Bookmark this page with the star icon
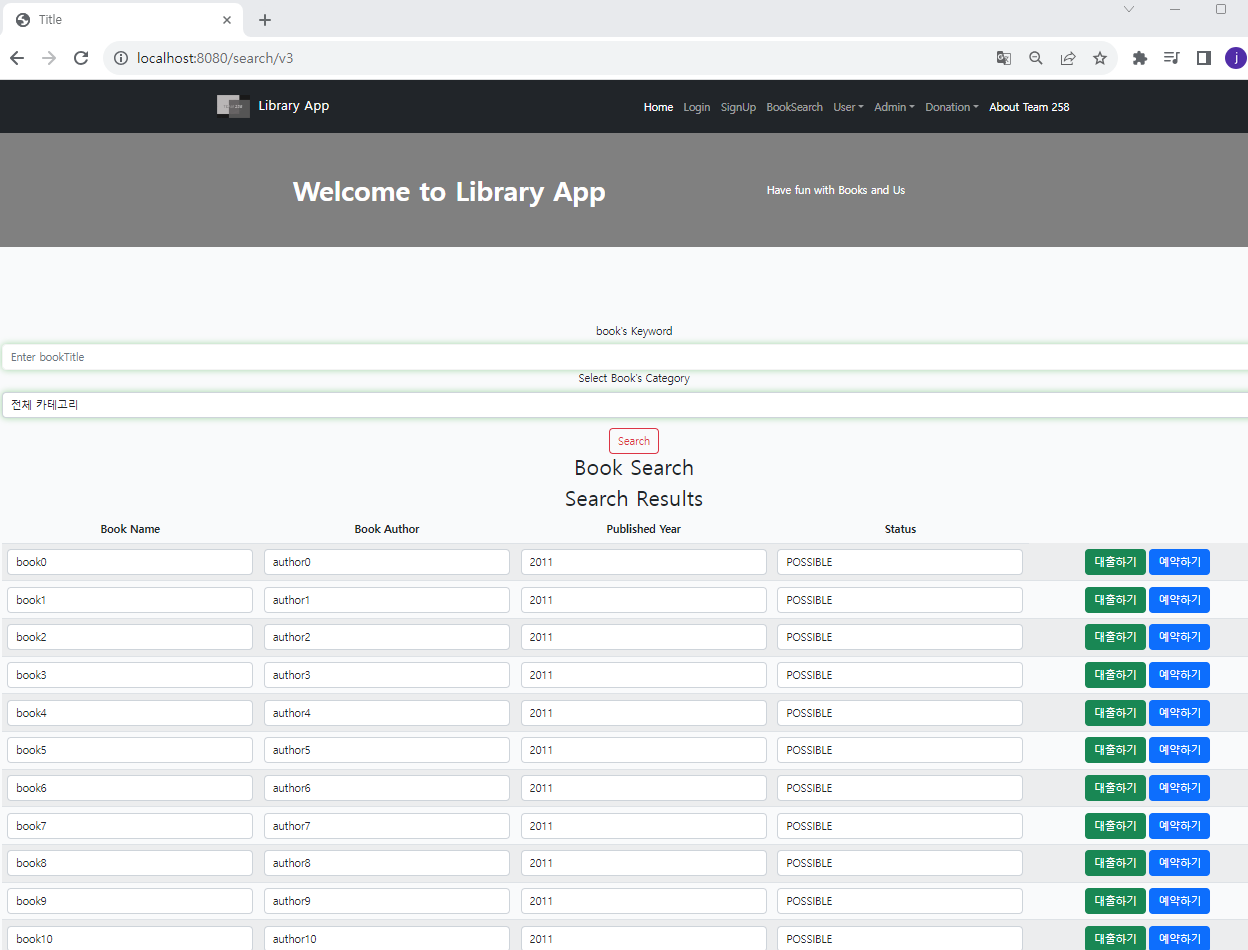1248x950 pixels. point(1100,58)
